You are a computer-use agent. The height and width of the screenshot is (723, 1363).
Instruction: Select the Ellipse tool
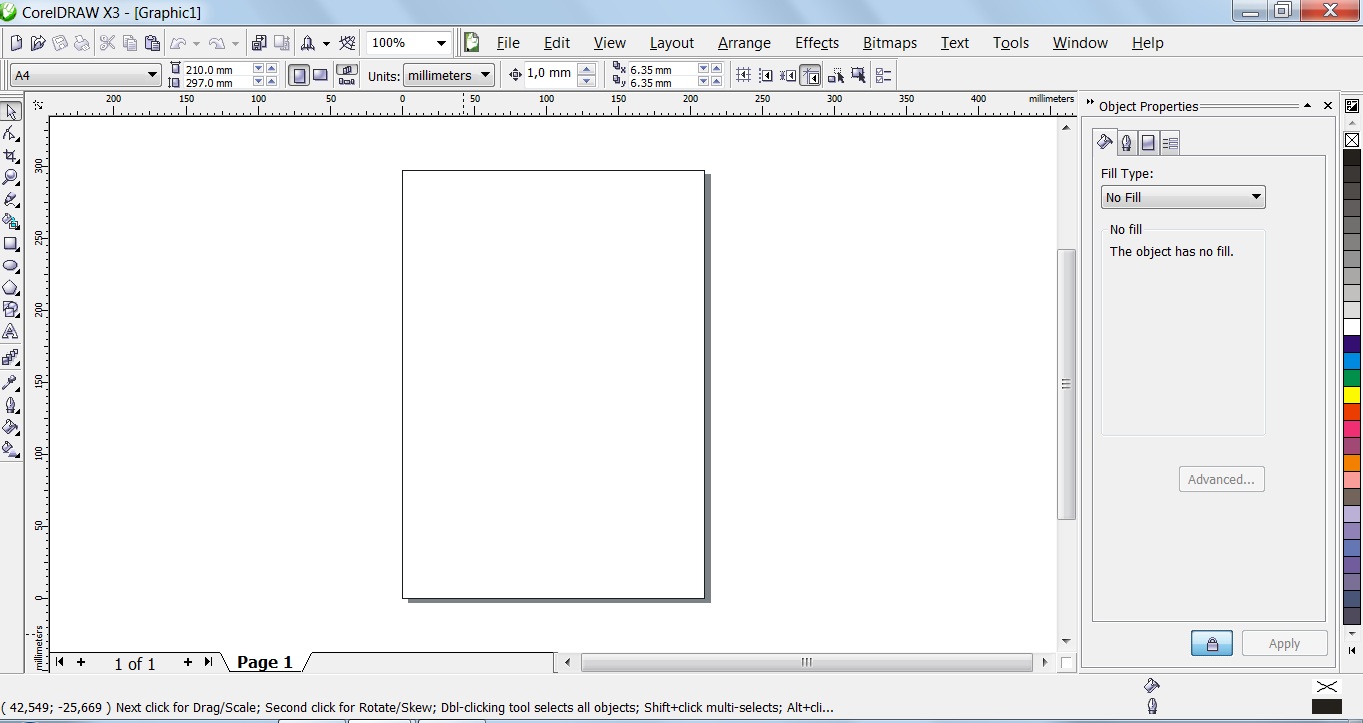coord(11,265)
